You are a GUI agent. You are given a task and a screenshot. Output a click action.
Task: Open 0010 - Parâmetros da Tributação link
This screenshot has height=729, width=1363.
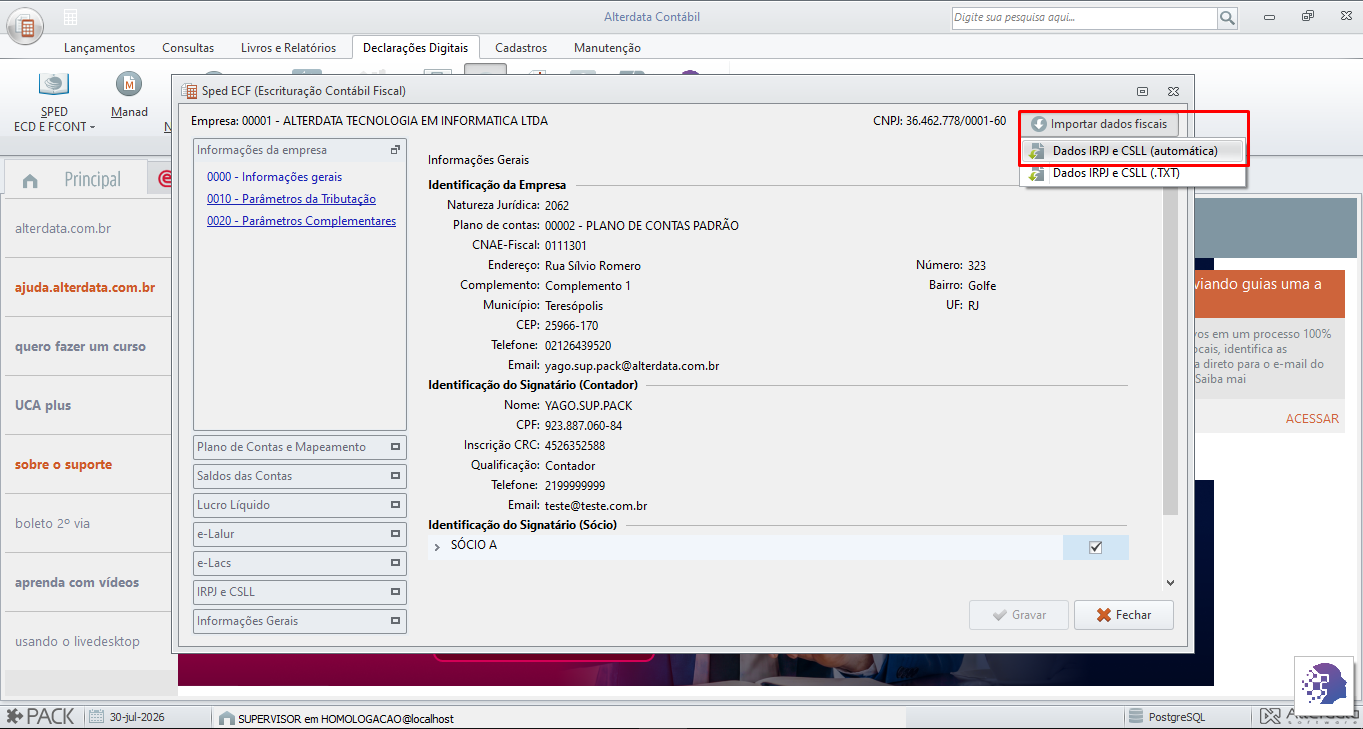(291, 199)
